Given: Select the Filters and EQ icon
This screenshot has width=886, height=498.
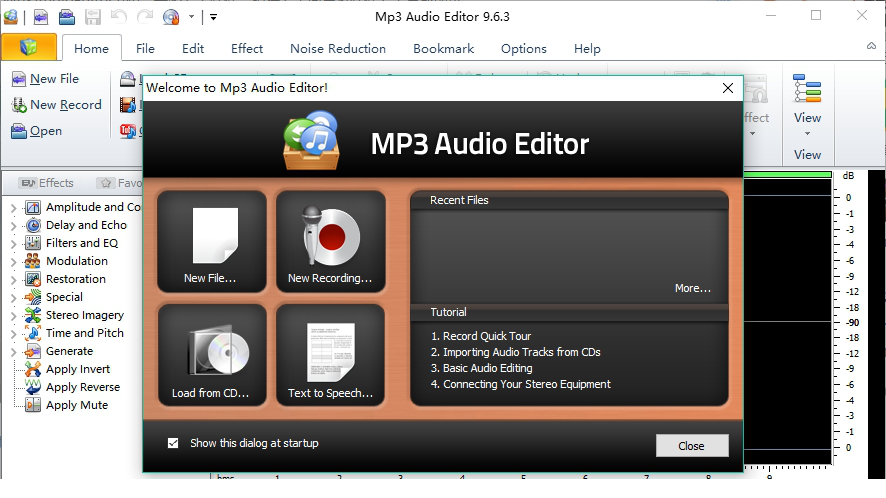Looking at the screenshot, I should click(x=33, y=243).
